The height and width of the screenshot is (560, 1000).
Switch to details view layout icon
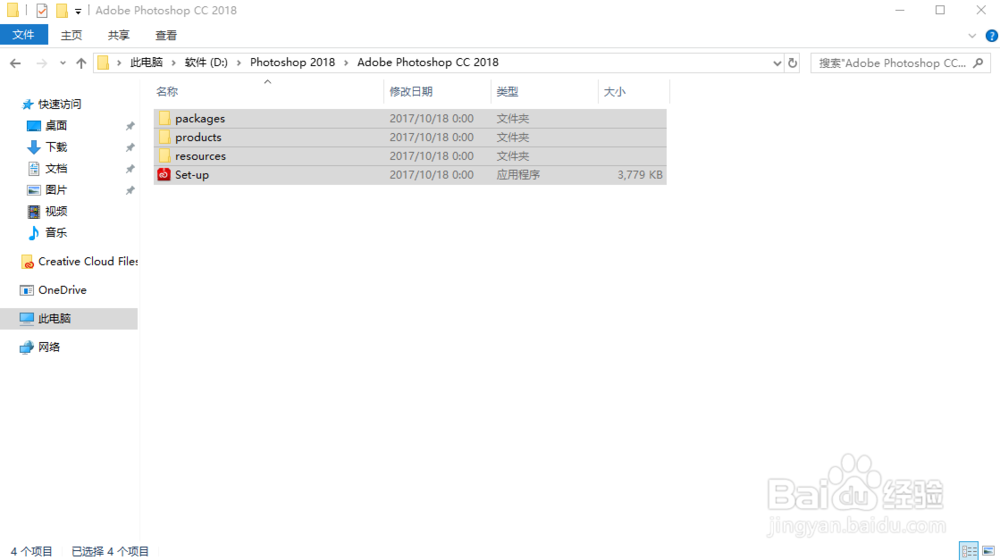point(969,550)
